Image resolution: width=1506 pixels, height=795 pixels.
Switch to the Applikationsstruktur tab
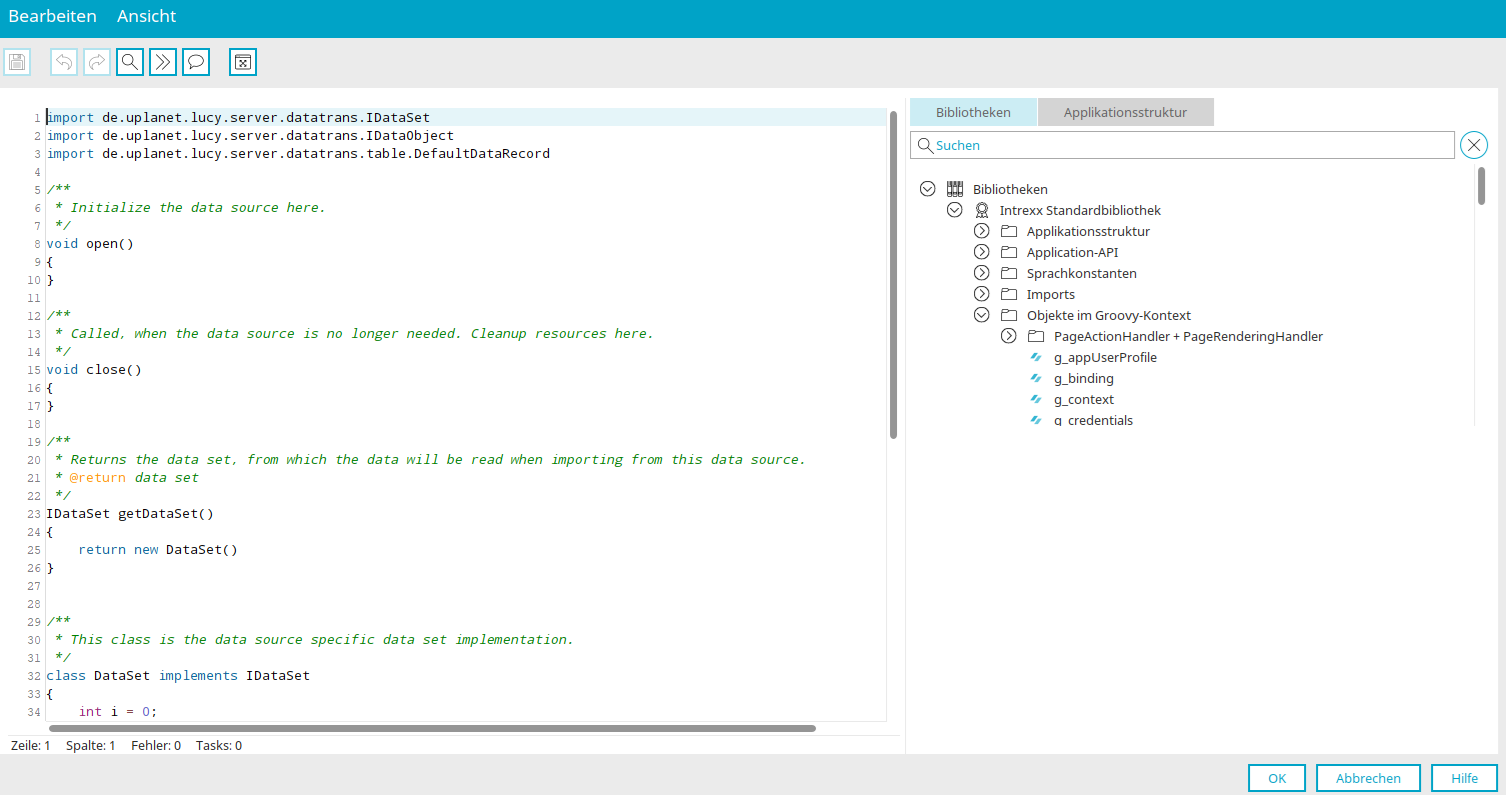click(1126, 112)
